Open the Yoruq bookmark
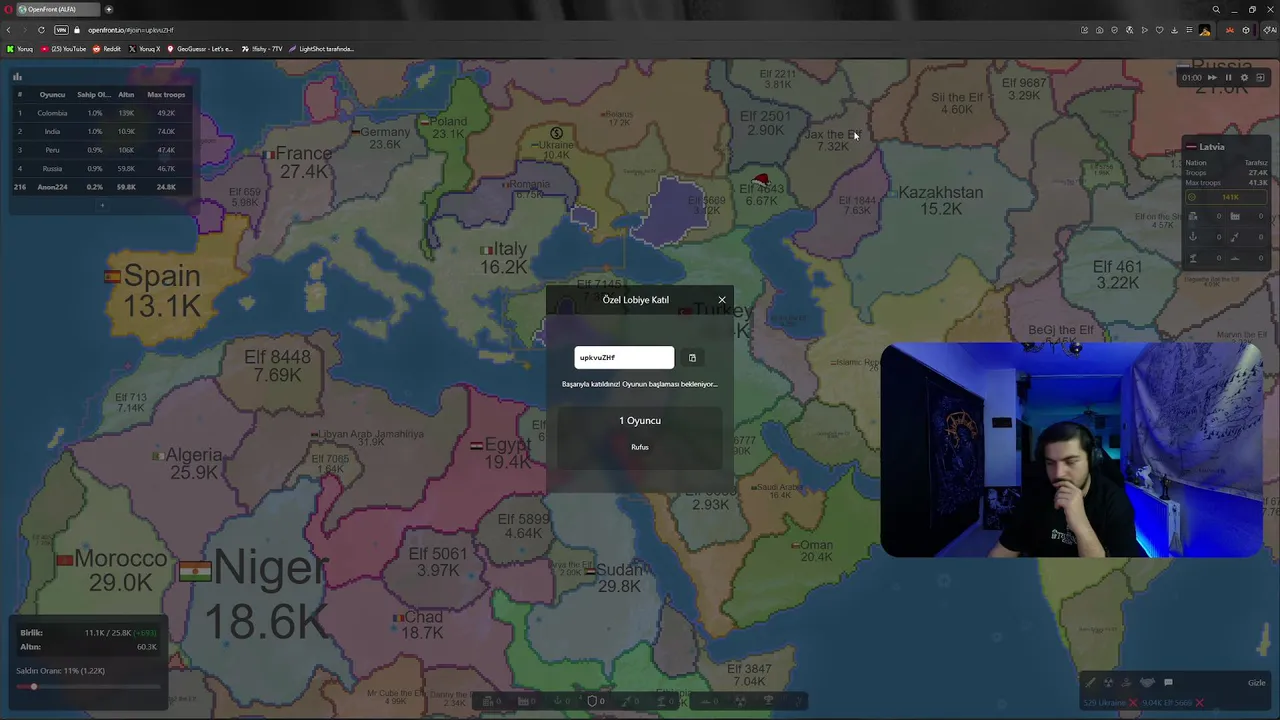1280x720 pixels. pyautogui.click(x=20, y=49)
